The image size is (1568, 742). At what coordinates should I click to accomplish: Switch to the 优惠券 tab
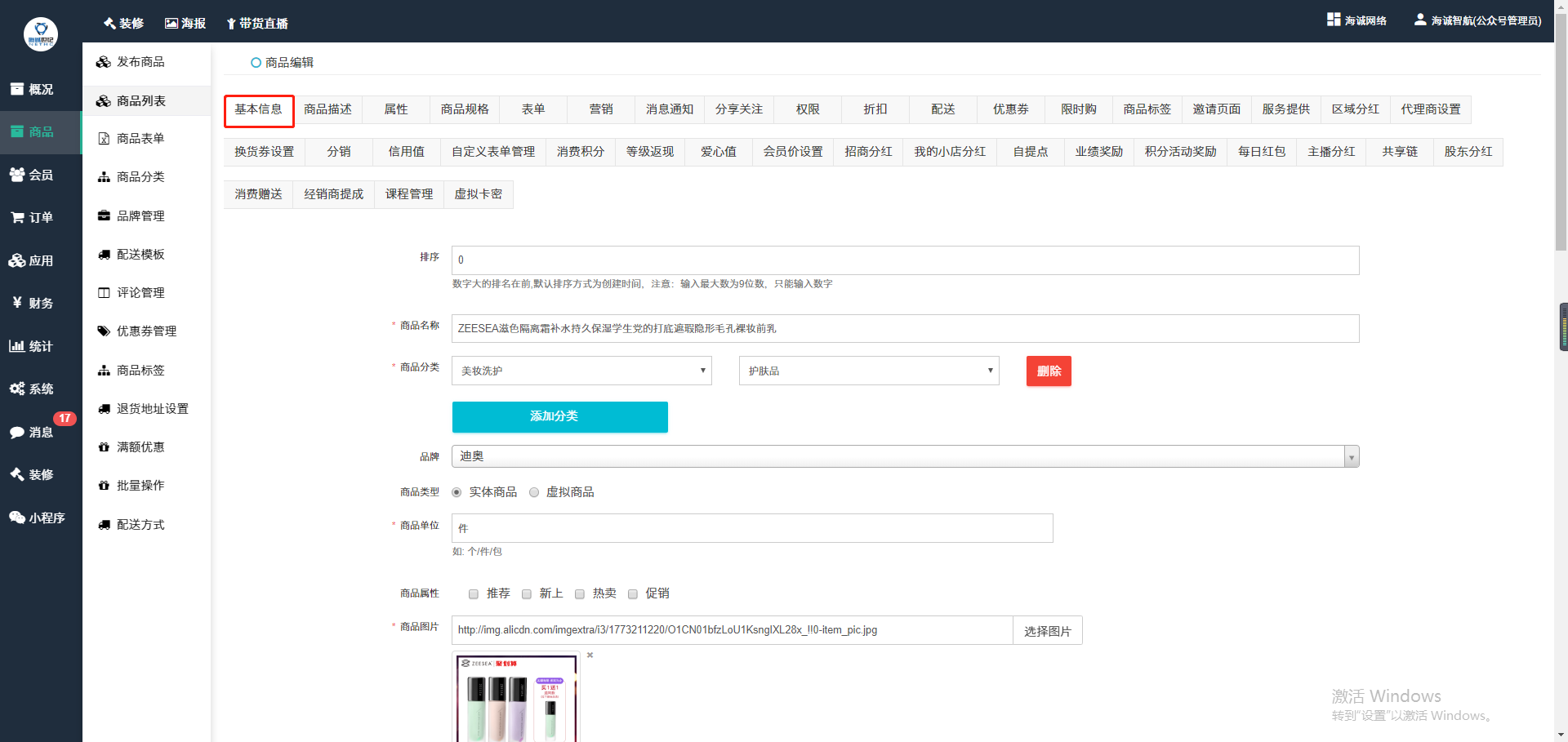tap(1011, 109)
